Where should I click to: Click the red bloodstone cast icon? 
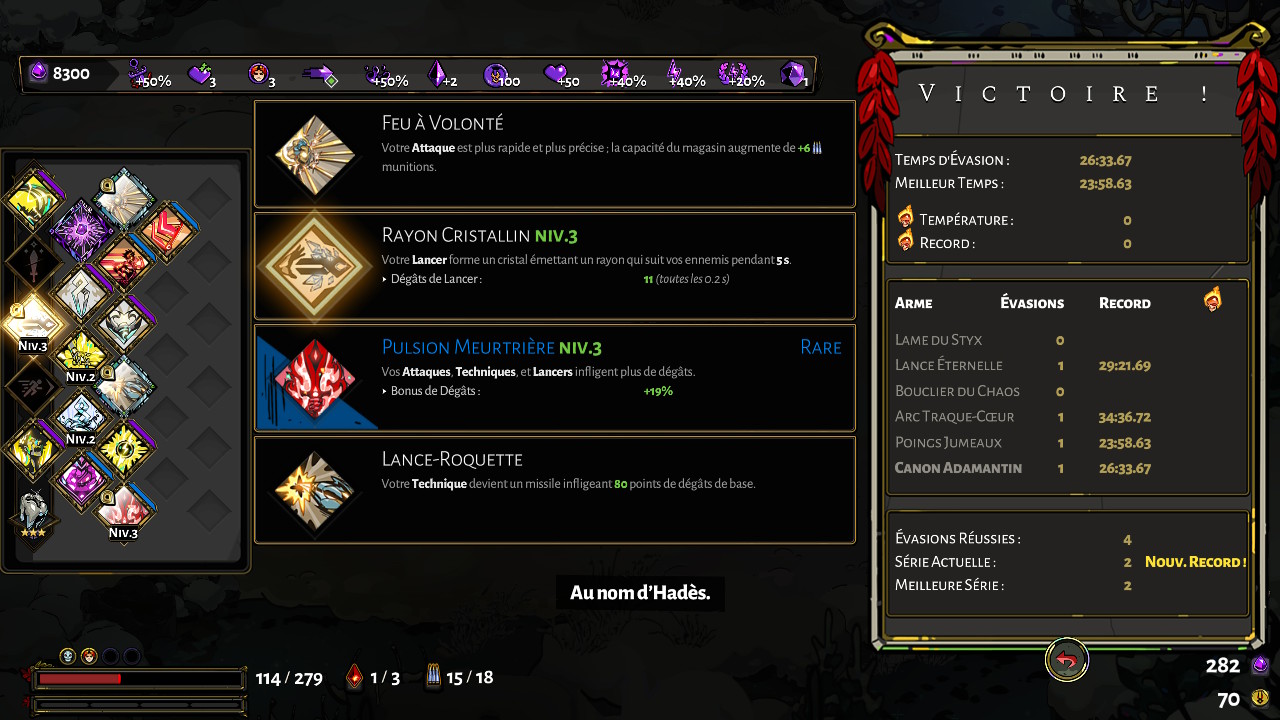pos(354,677)
